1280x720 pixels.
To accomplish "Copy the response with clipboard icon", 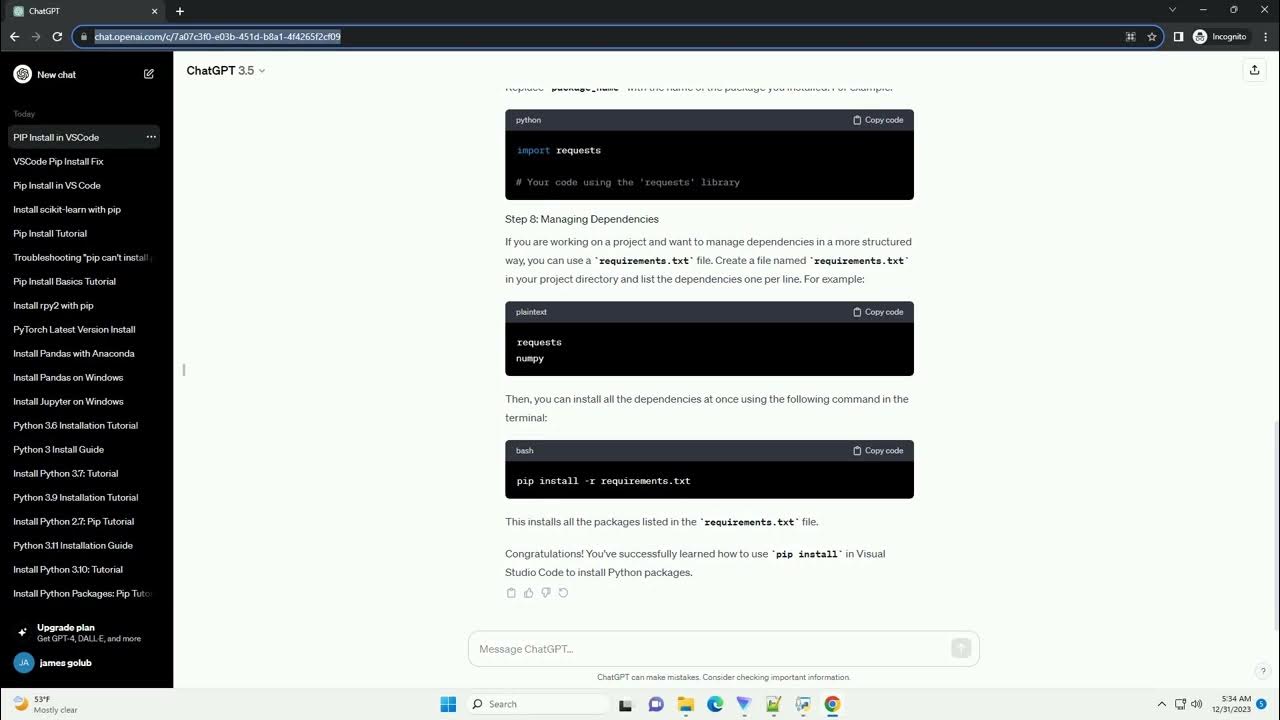I will [511, 593].
